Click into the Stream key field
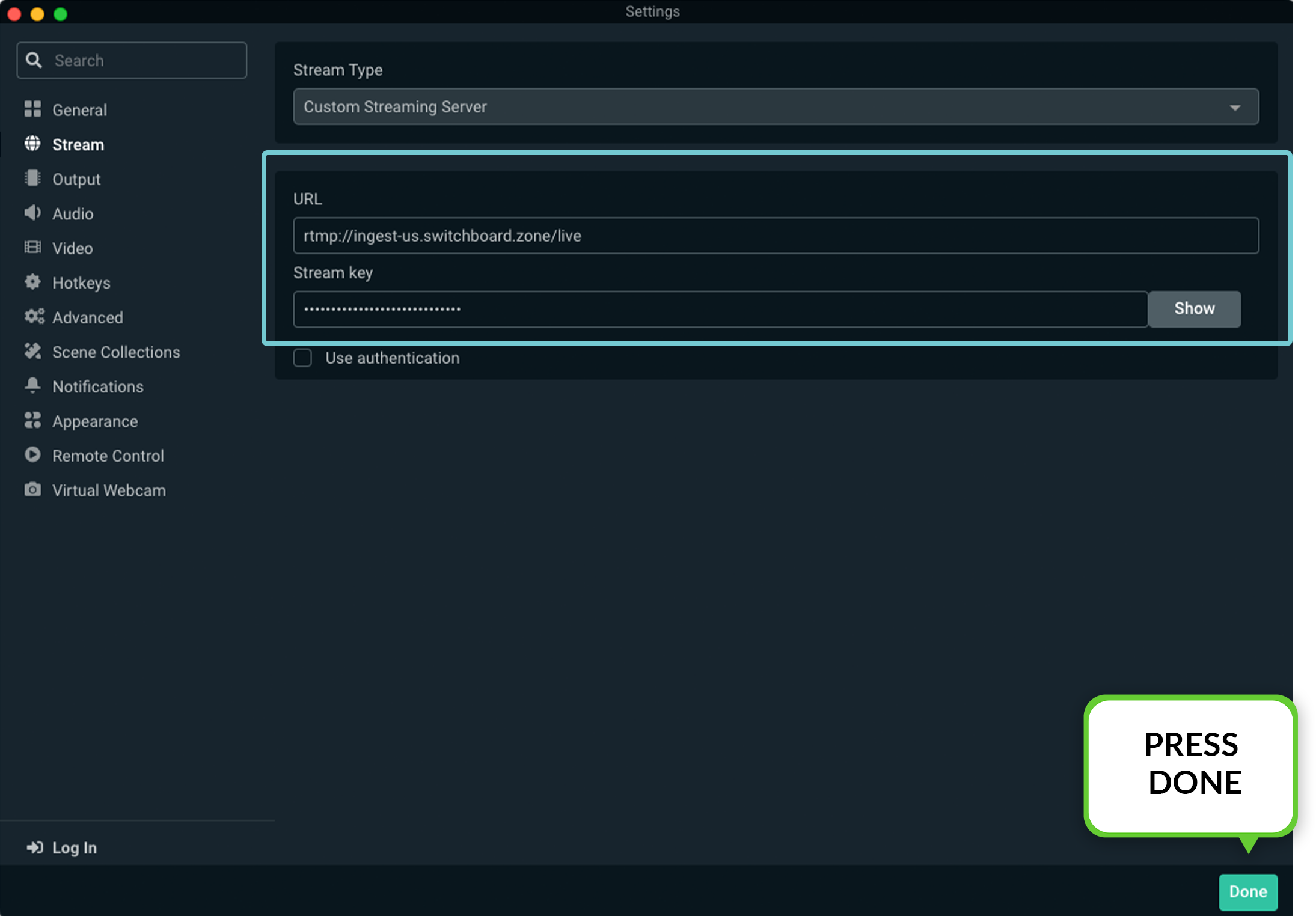This screenshot has width=1316, height=916. pos(720,309)
